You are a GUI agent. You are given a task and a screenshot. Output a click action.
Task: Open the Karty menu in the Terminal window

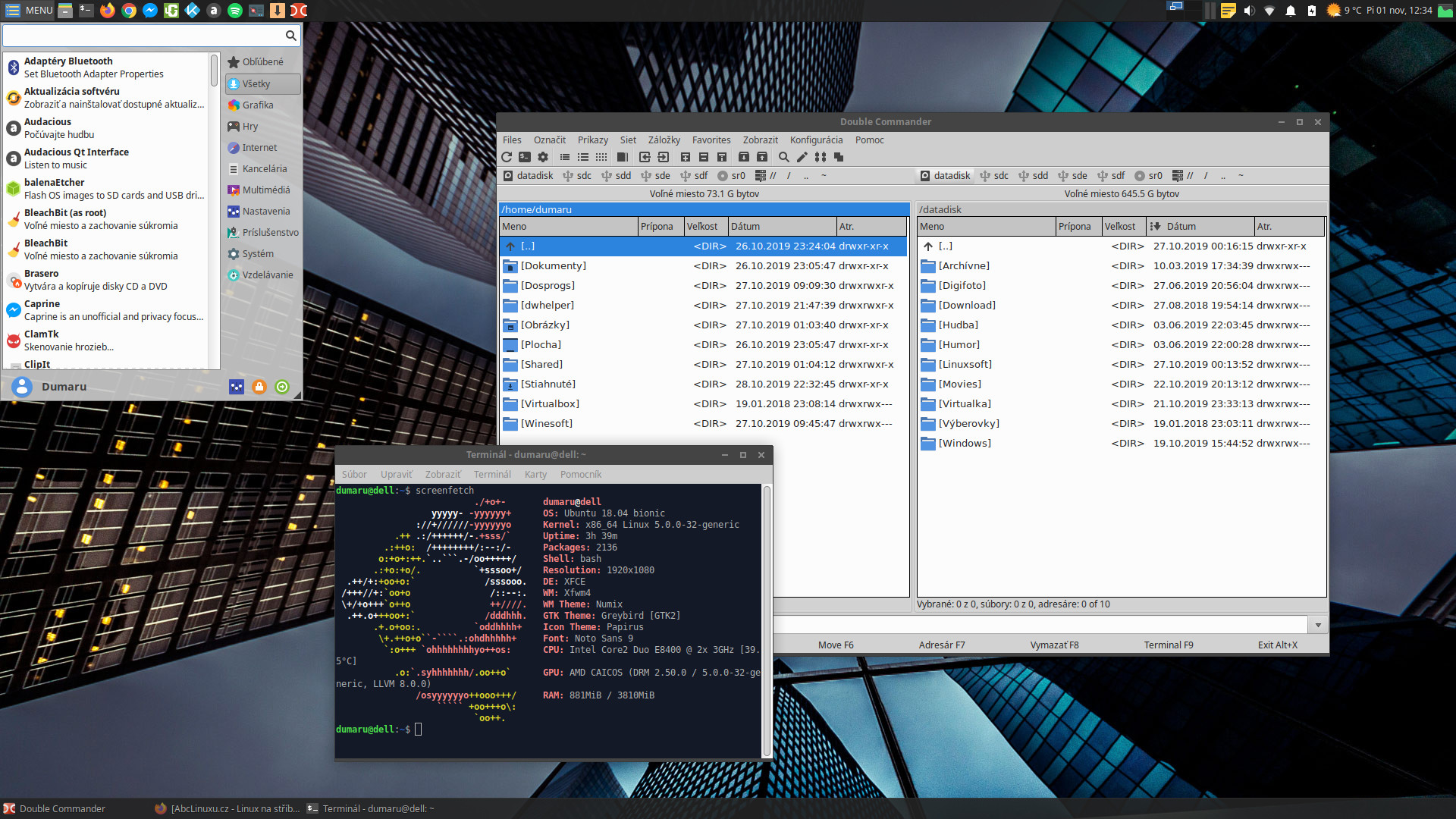pyautogui.click(x=535, y=474)
